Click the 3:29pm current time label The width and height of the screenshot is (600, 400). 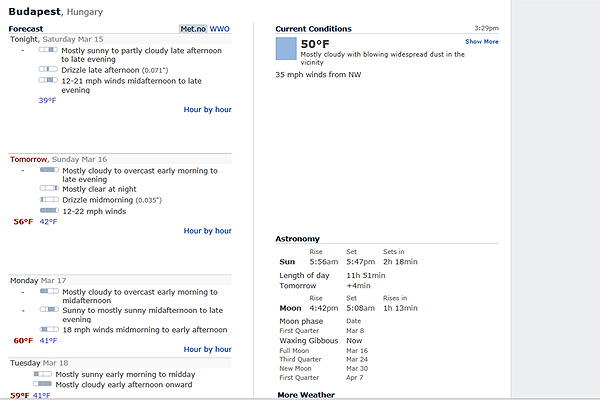pos(486,28)
